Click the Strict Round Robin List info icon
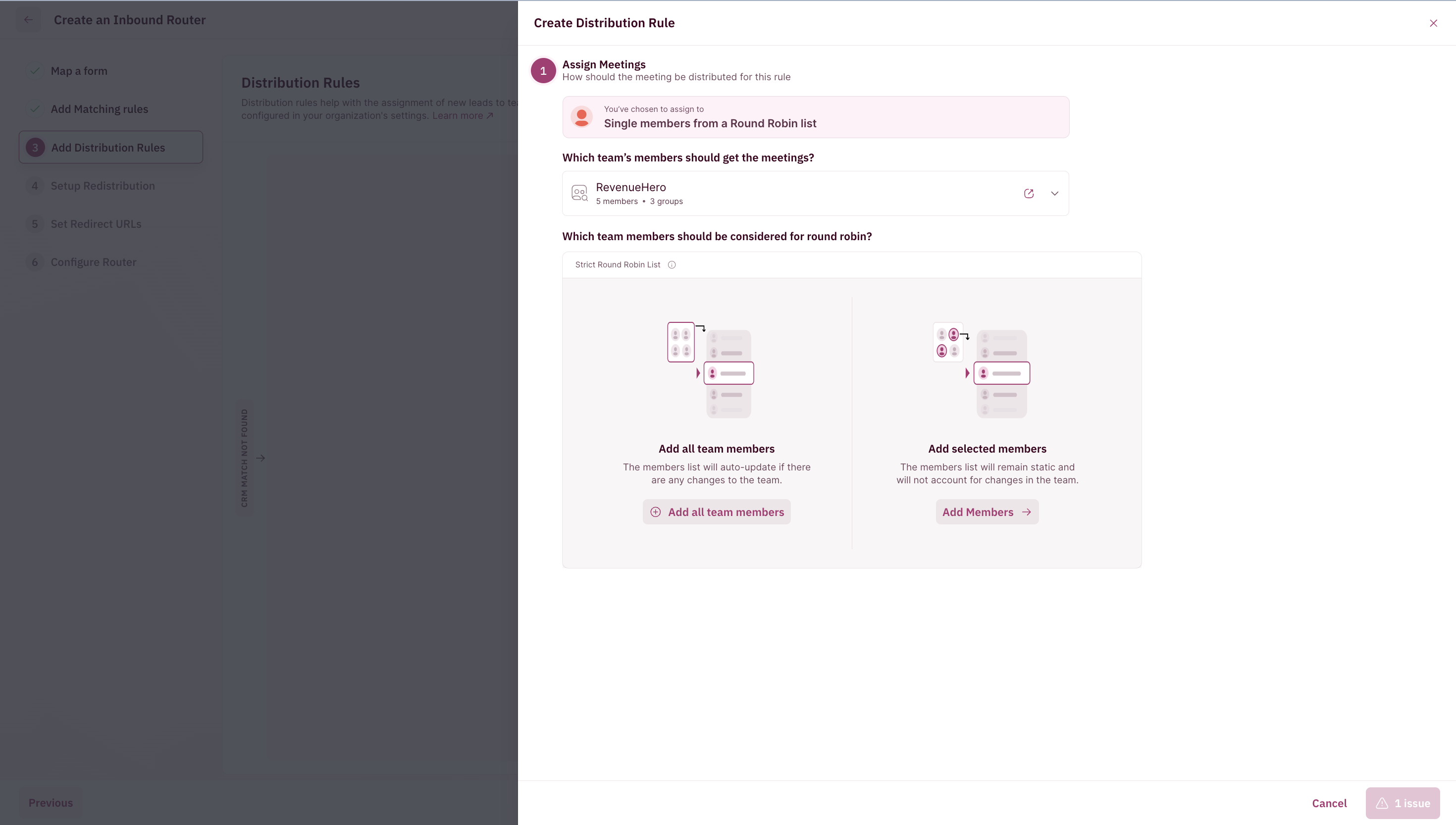1456x825 pixels. pyautogui.click(x=672, y=264)
